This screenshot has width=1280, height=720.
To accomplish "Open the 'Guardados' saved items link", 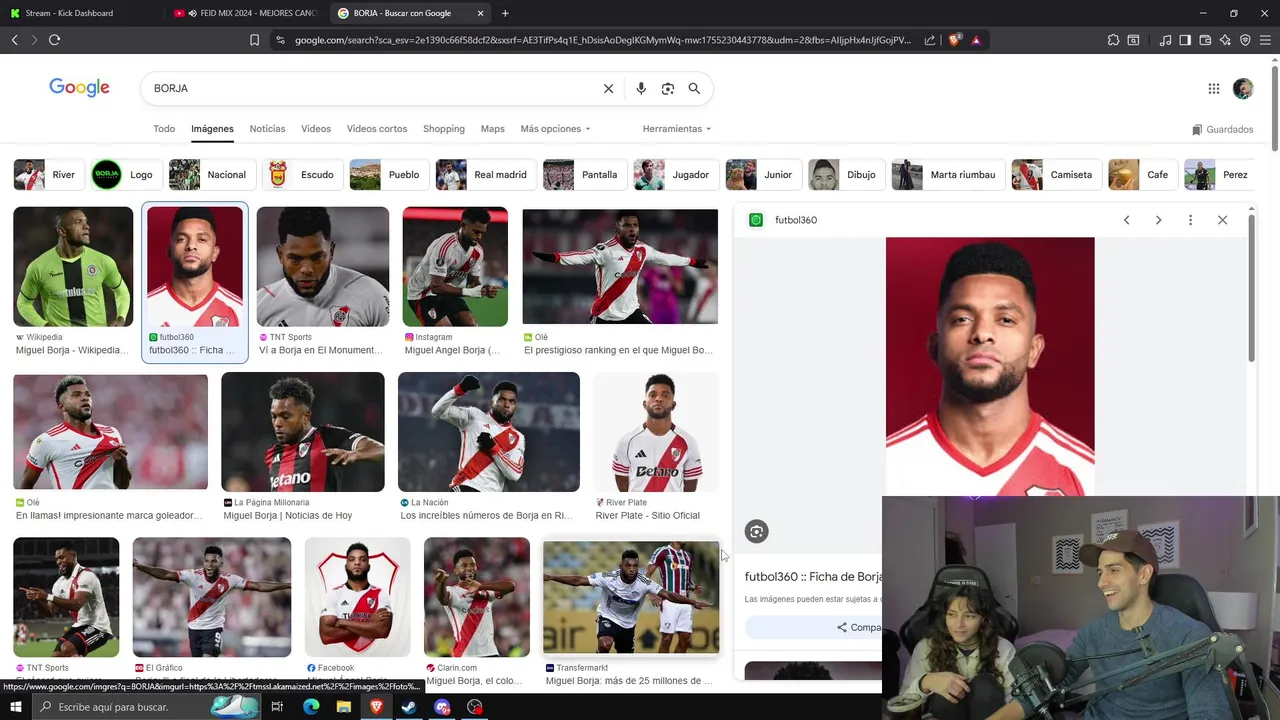I will coord(1223,129).
